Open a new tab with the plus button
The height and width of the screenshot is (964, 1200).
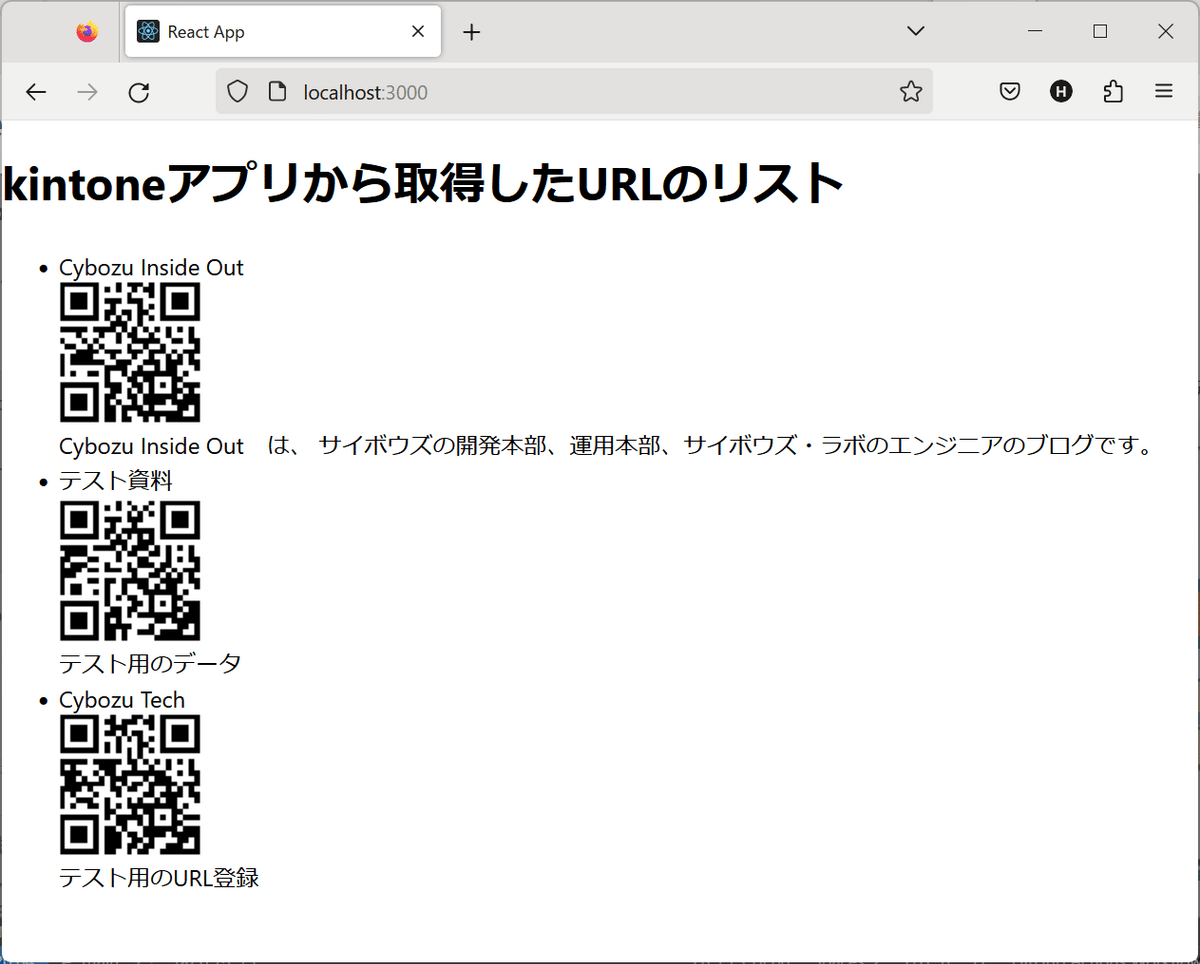coord(471,32)
